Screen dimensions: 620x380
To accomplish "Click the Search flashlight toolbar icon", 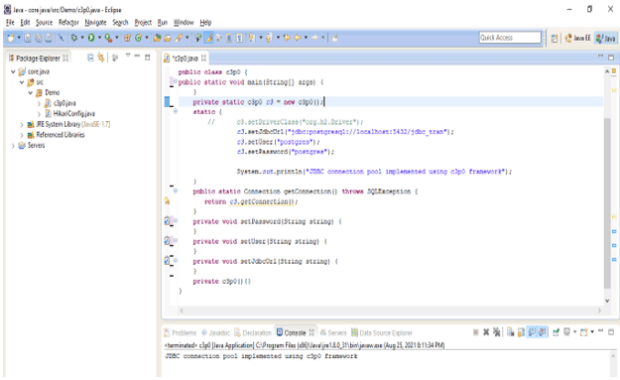I will (x=179, y=38).
